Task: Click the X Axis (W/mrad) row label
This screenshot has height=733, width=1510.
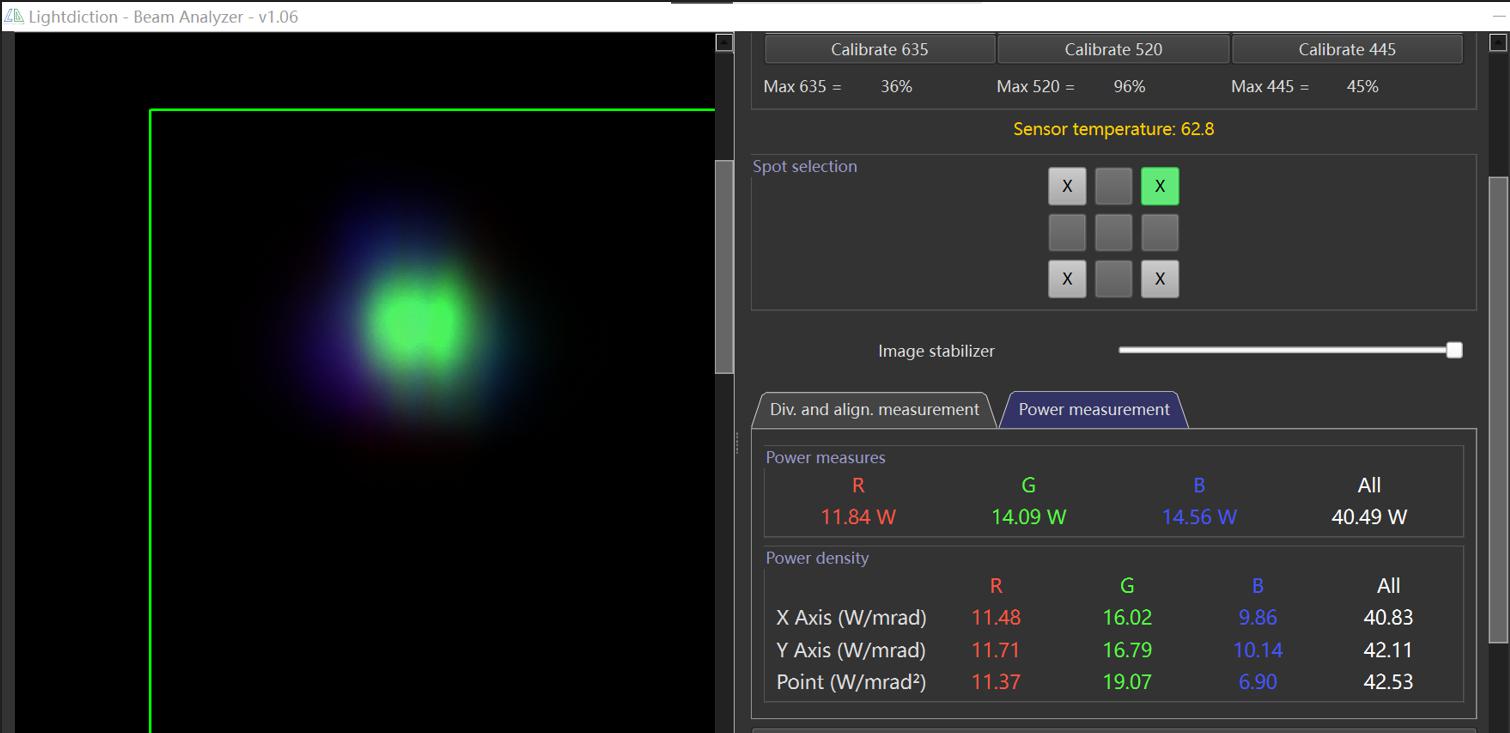Action: click(851, 618)
